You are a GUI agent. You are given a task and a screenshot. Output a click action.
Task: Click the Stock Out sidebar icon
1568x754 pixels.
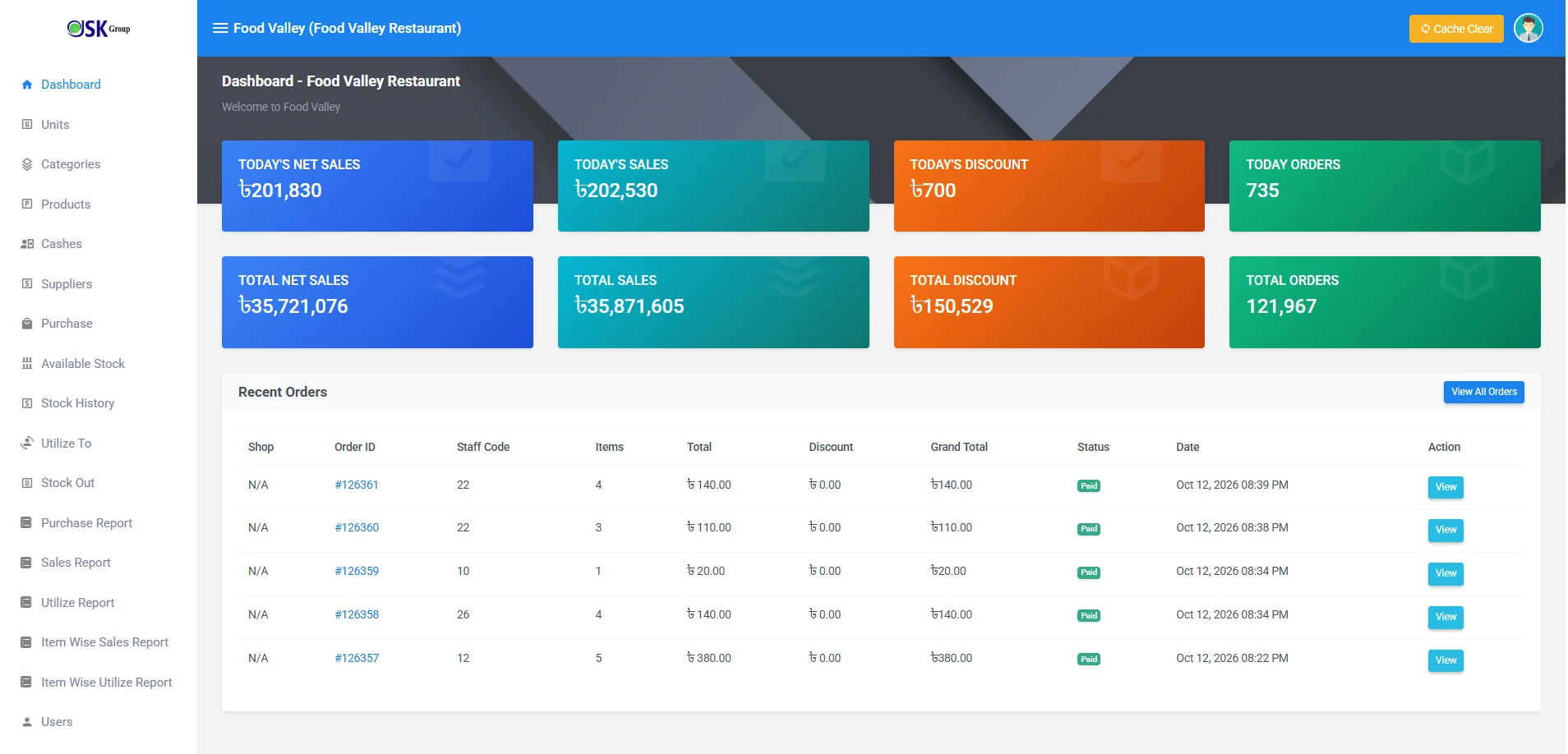pyautogui.click(x=27, y=483)
